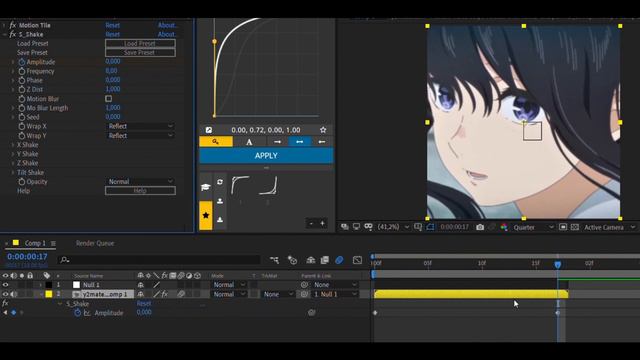The width and height of the screenshot is (640, 360).
Task: Switch to the Comp 1 timeline tab
Action: (35, 243)
